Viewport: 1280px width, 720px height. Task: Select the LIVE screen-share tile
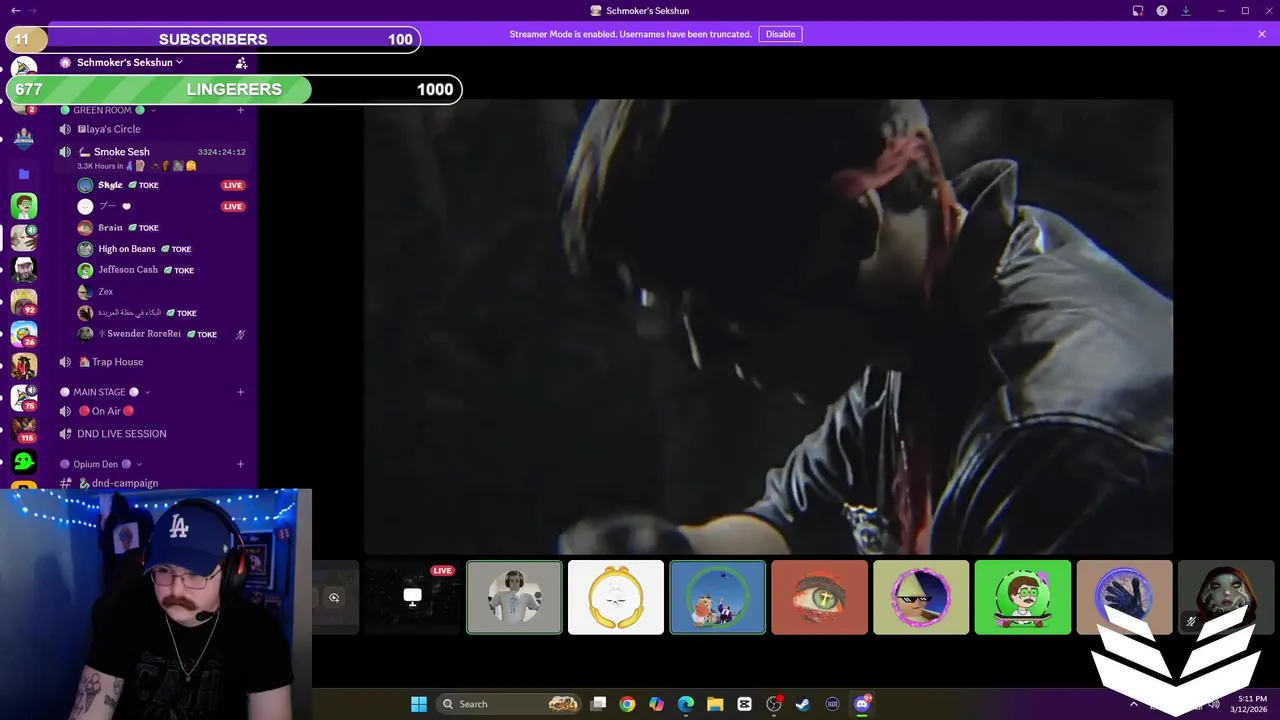[412, 597]
